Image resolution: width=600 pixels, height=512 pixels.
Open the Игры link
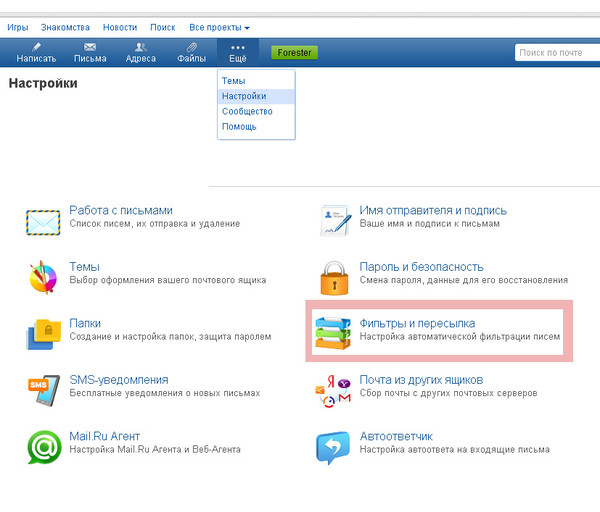pos(18,28)
